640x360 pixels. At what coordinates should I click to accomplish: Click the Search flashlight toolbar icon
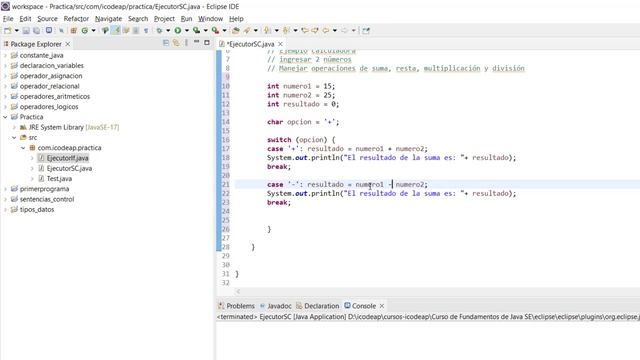click(247, 31)
